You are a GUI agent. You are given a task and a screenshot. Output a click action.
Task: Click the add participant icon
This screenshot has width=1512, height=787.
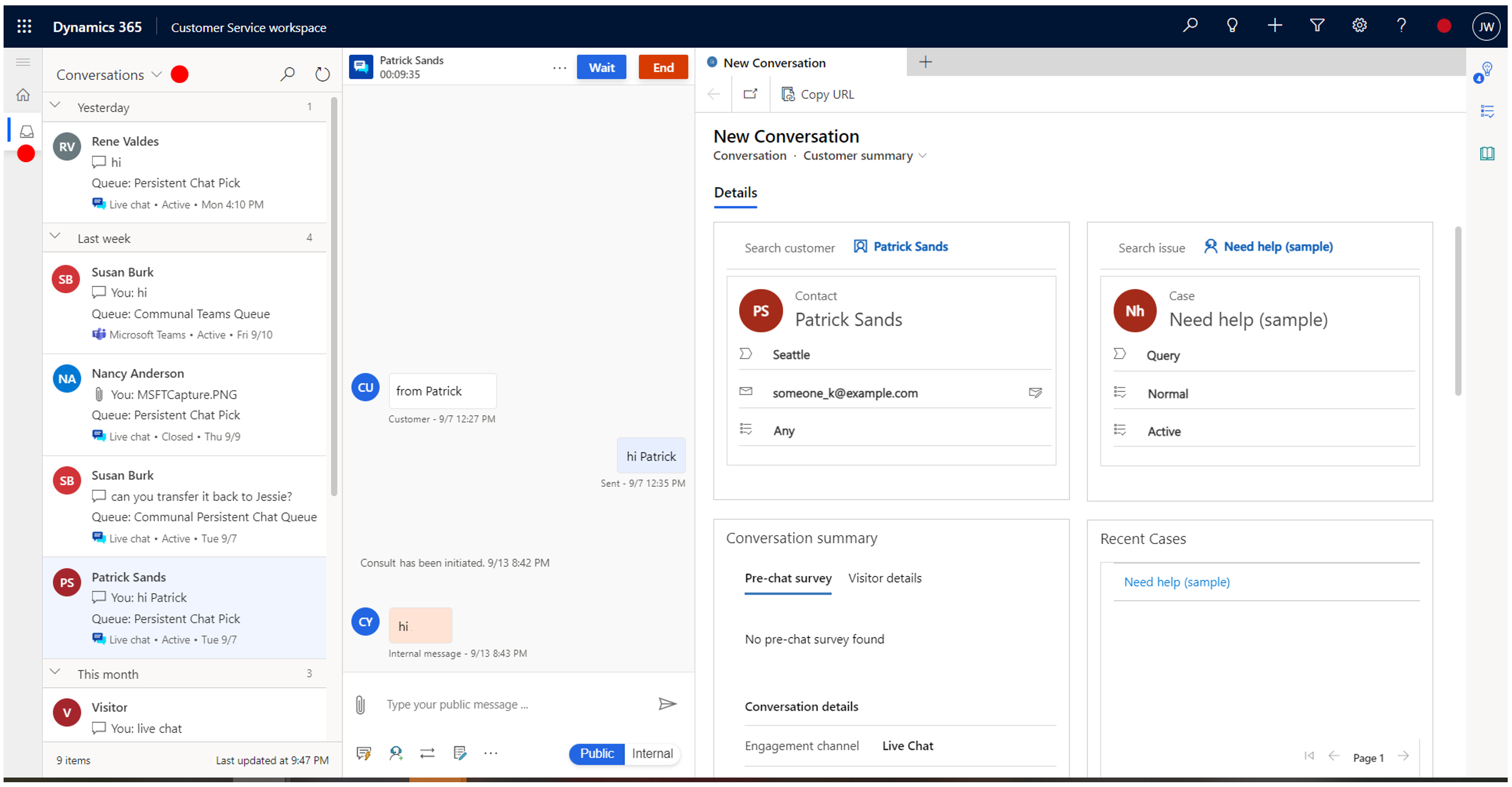pyautogui.click(x=397, y=753)
